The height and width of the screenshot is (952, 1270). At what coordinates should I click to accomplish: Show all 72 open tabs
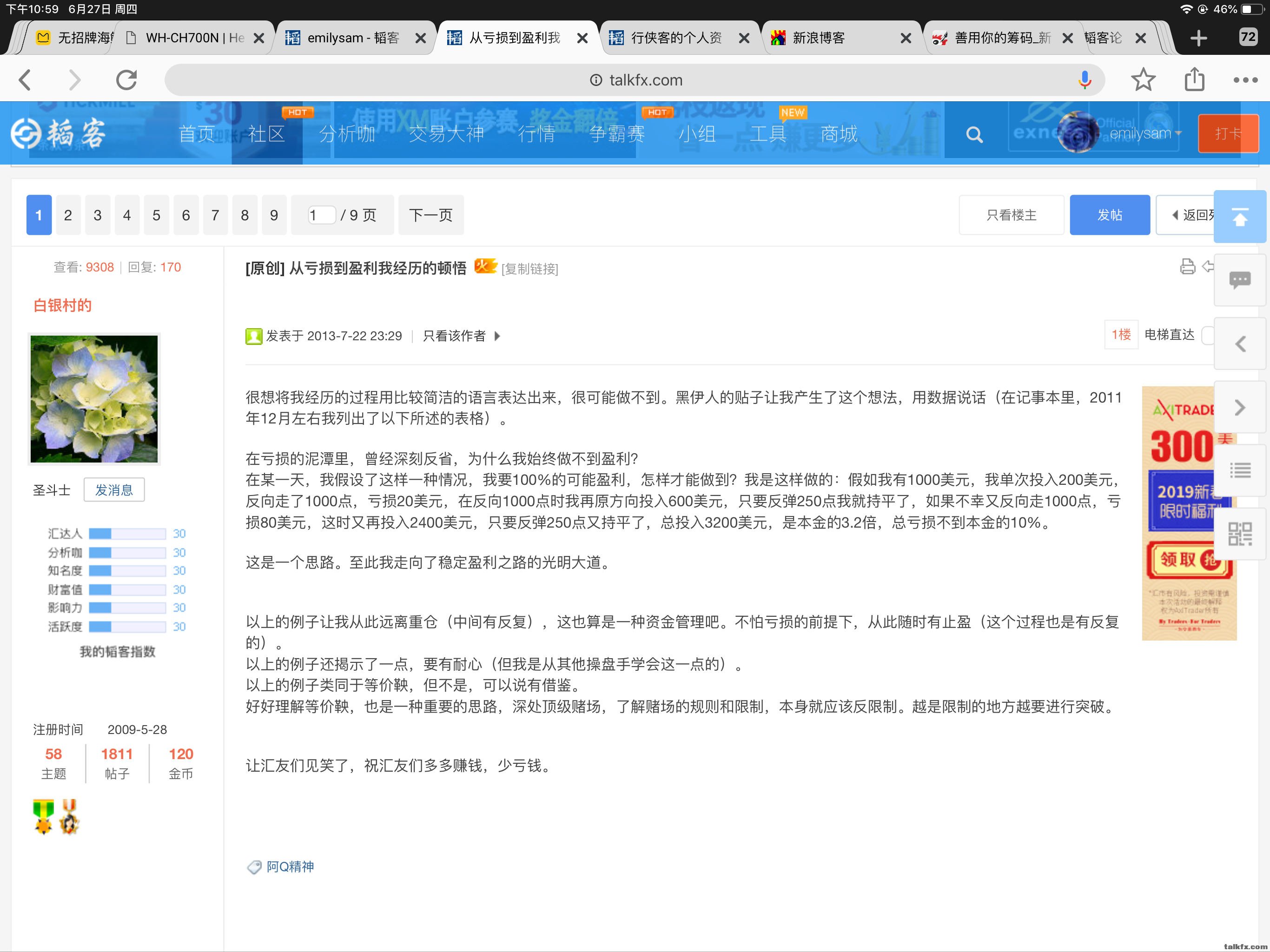pos(1248,37)
